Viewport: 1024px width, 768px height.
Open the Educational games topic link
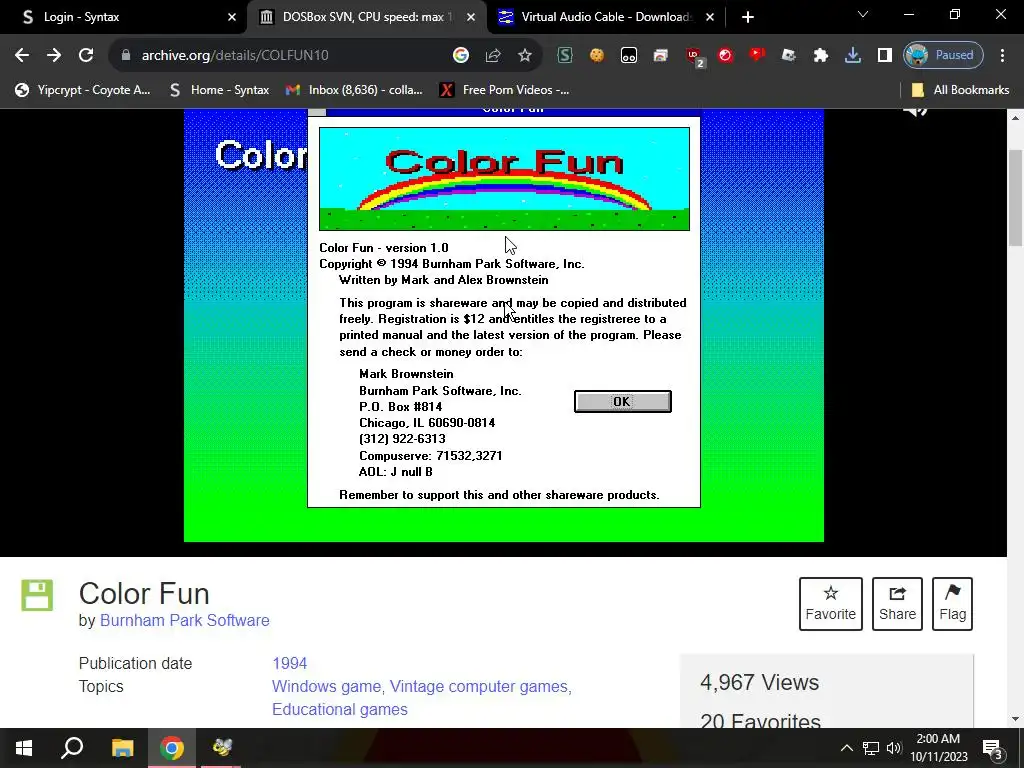340,709
